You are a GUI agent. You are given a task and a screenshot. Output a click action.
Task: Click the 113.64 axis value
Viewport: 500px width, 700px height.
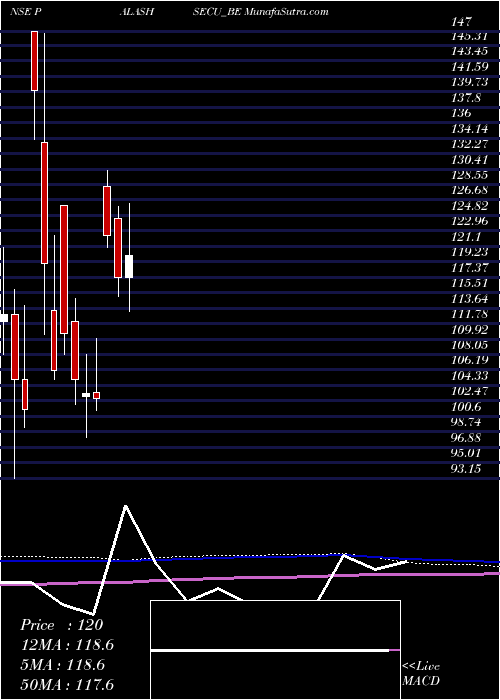[x=470, y=299]
